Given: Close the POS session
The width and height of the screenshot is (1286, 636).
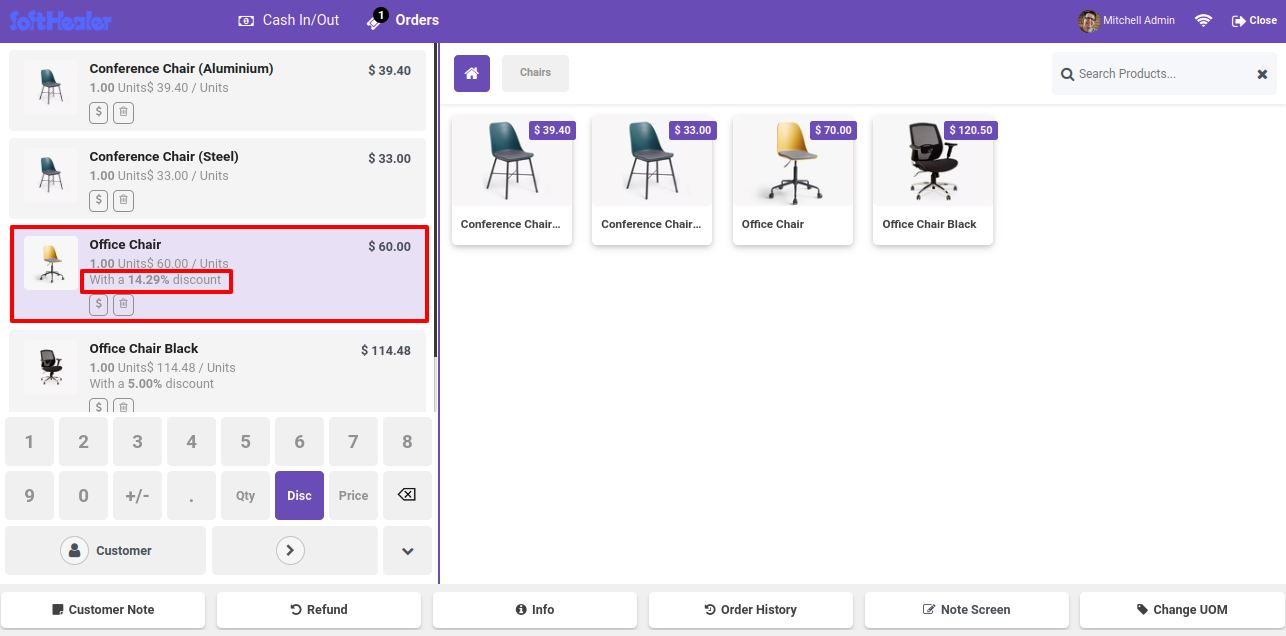Looking at the screenshot, I should click(1254, 21).
